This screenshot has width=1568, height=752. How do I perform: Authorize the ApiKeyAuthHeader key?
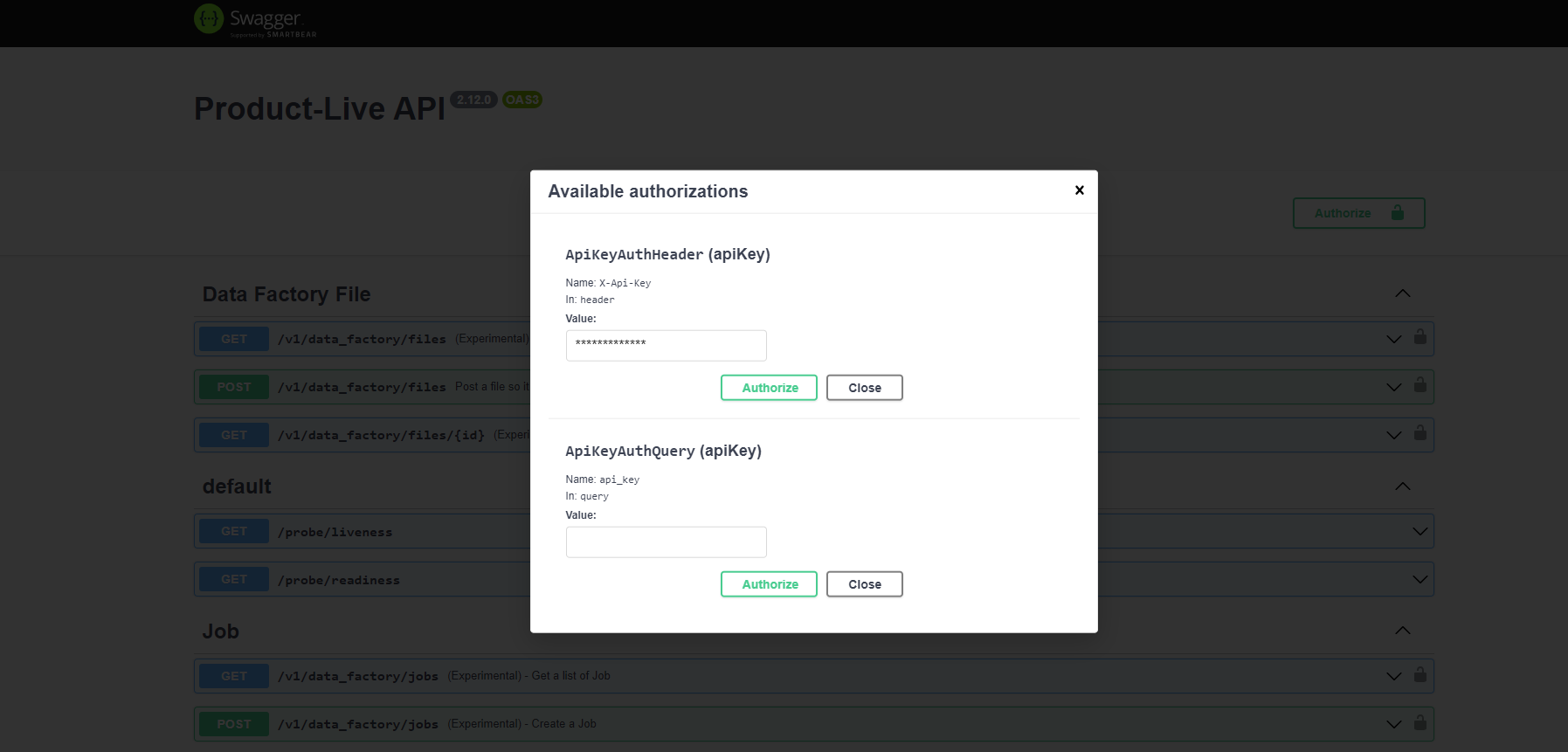pos(769,388)
